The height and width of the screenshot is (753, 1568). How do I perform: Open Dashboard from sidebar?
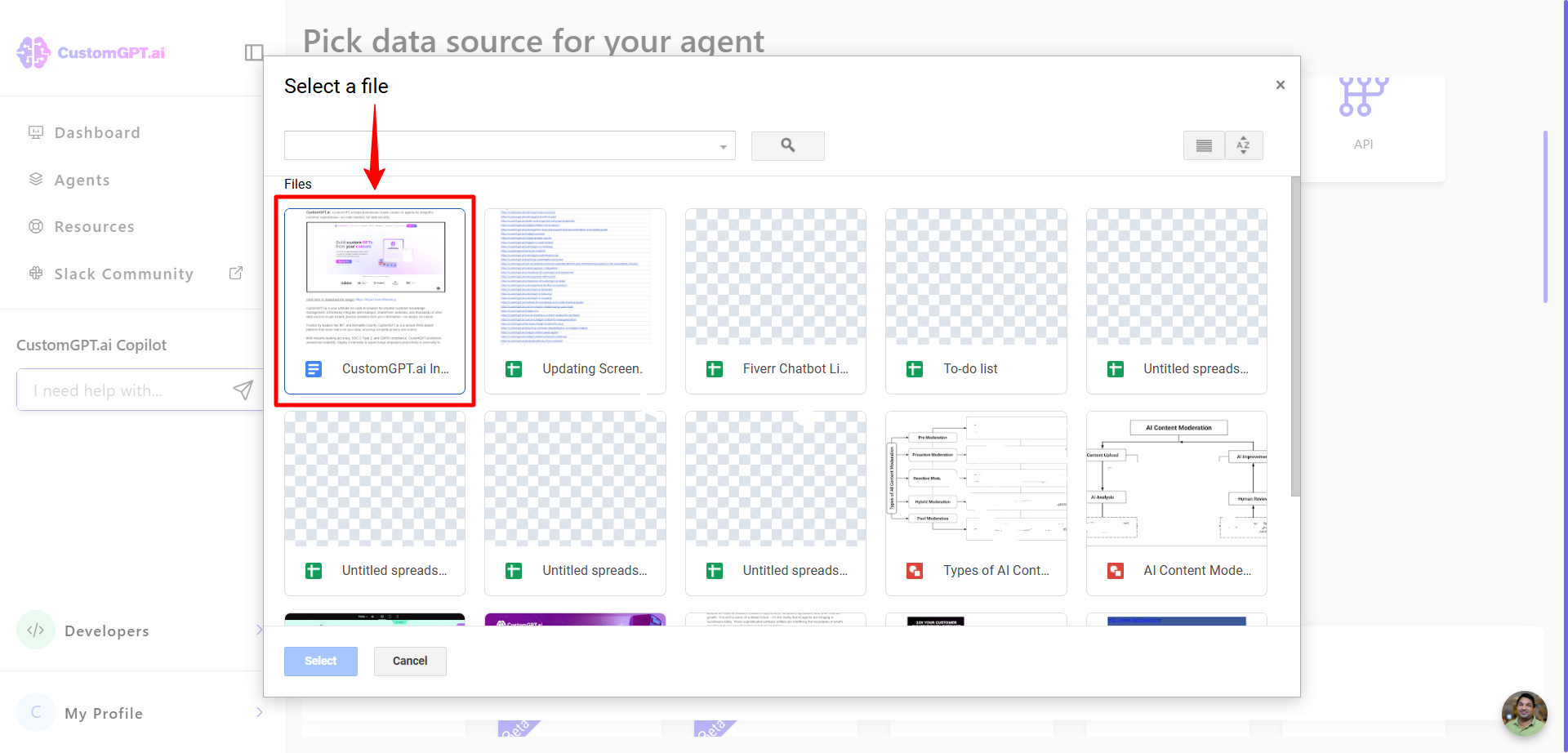point(97,132)
